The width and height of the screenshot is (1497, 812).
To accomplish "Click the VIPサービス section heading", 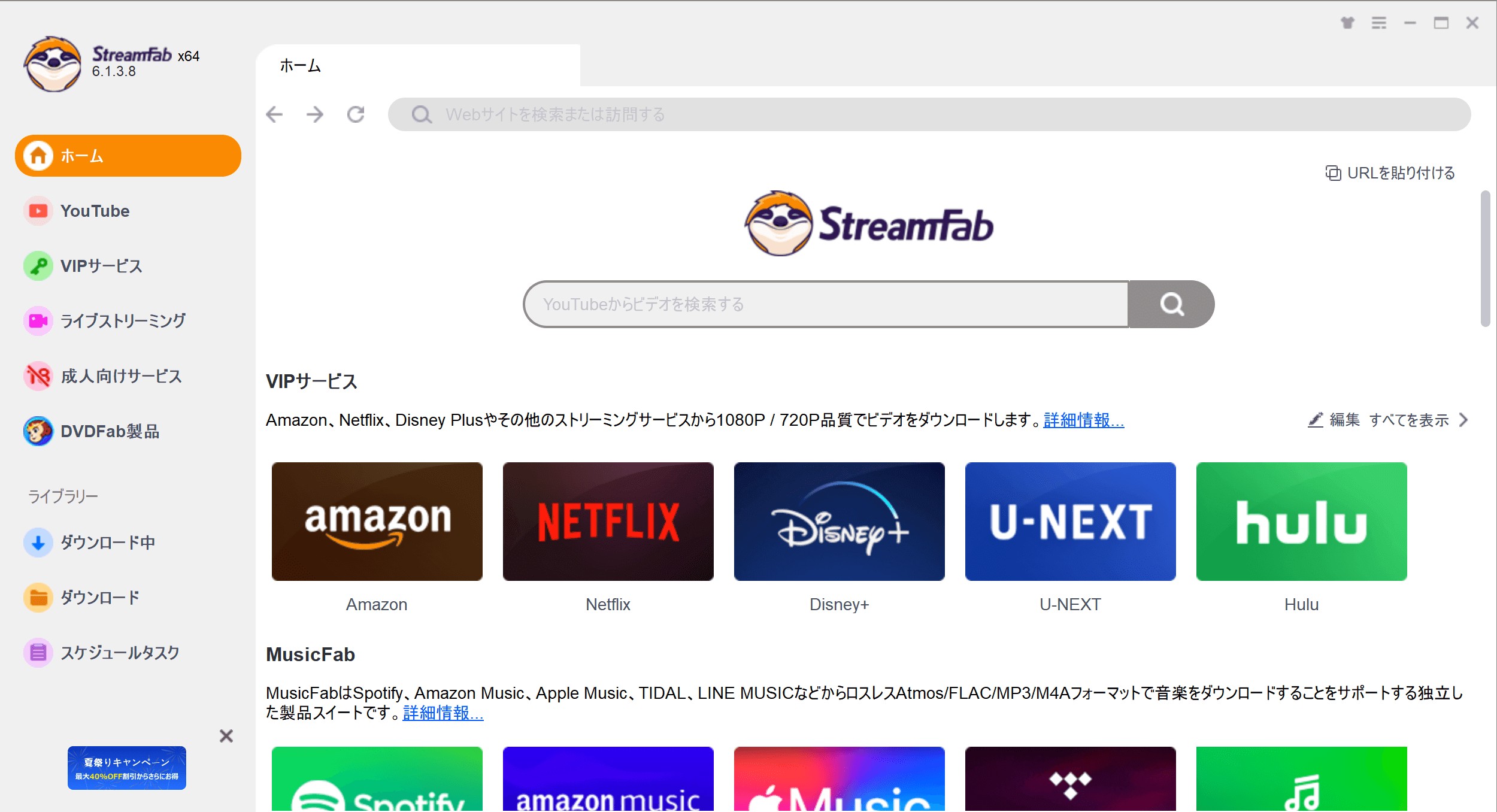I will [311, 381].
